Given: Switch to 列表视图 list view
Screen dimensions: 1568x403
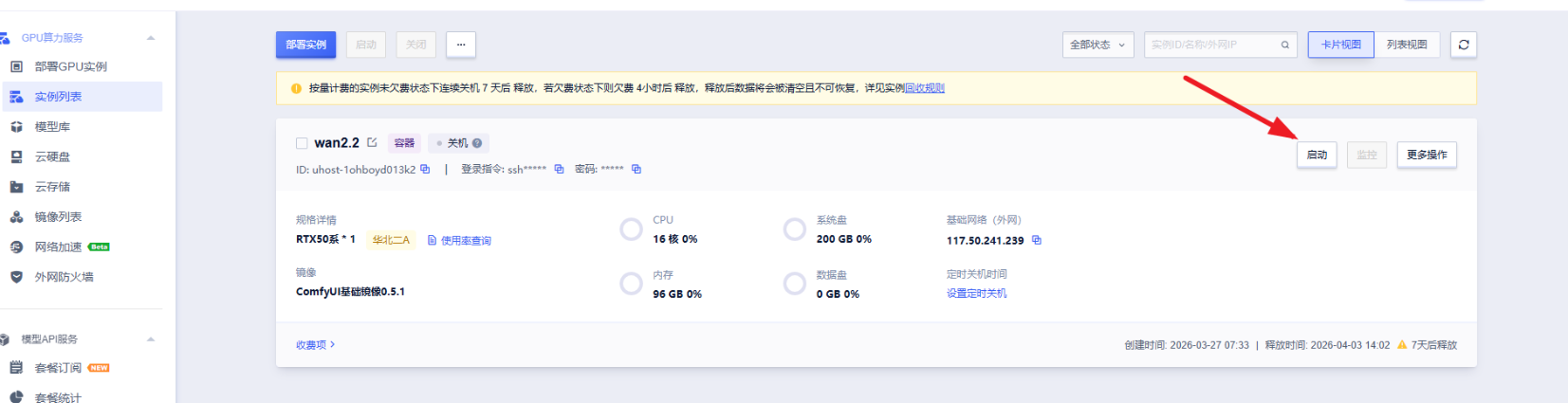Looking at the screenshot, I should [x=1406, y=45].
